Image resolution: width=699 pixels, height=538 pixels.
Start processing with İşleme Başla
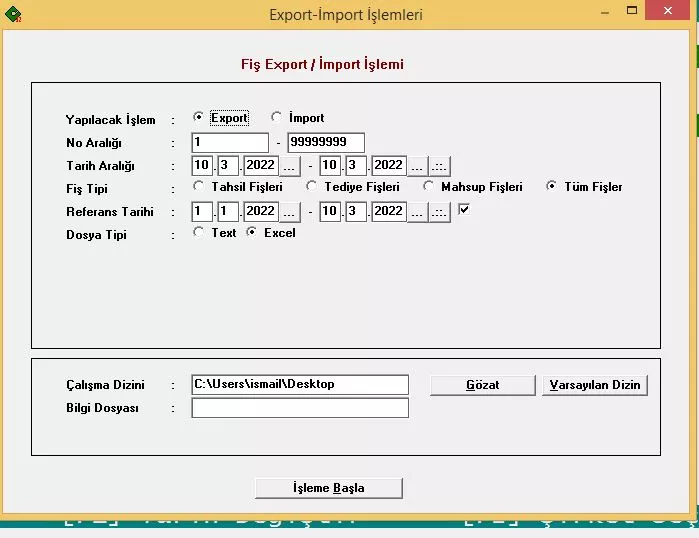(x=329, y=488)
